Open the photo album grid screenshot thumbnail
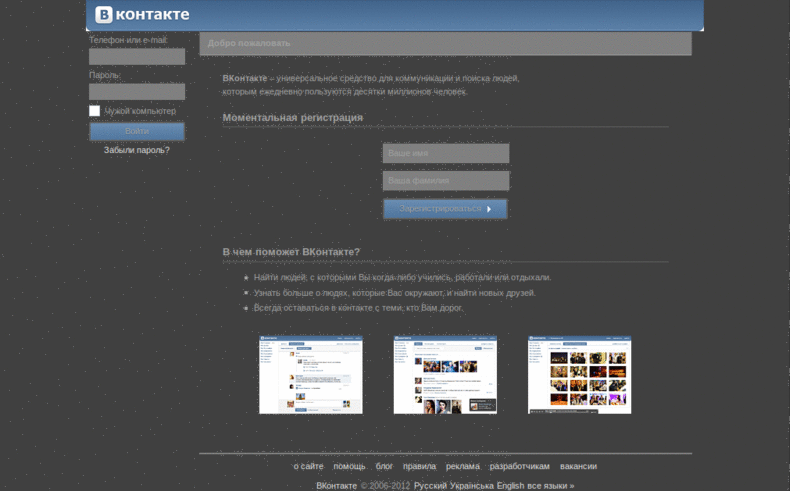Image resolution: width=800 pixels, height=491 pixels. point(580,375)
